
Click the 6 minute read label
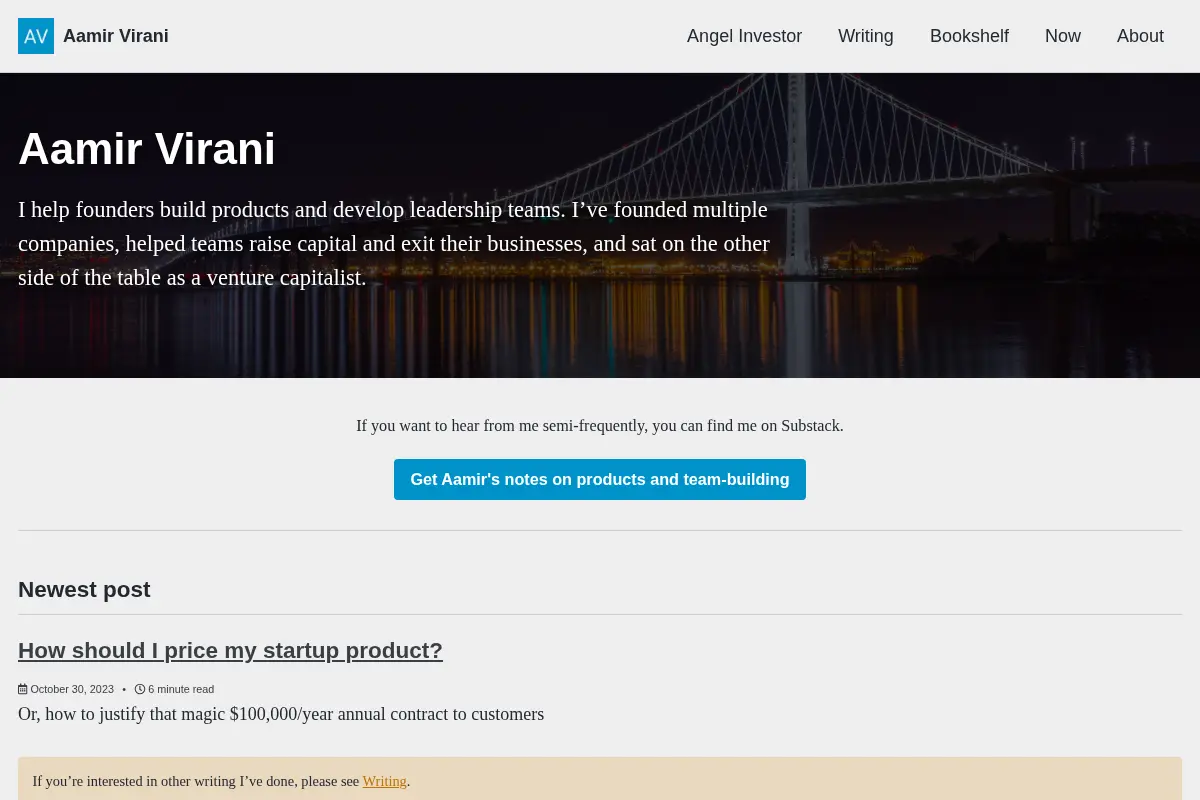[181, 689]
